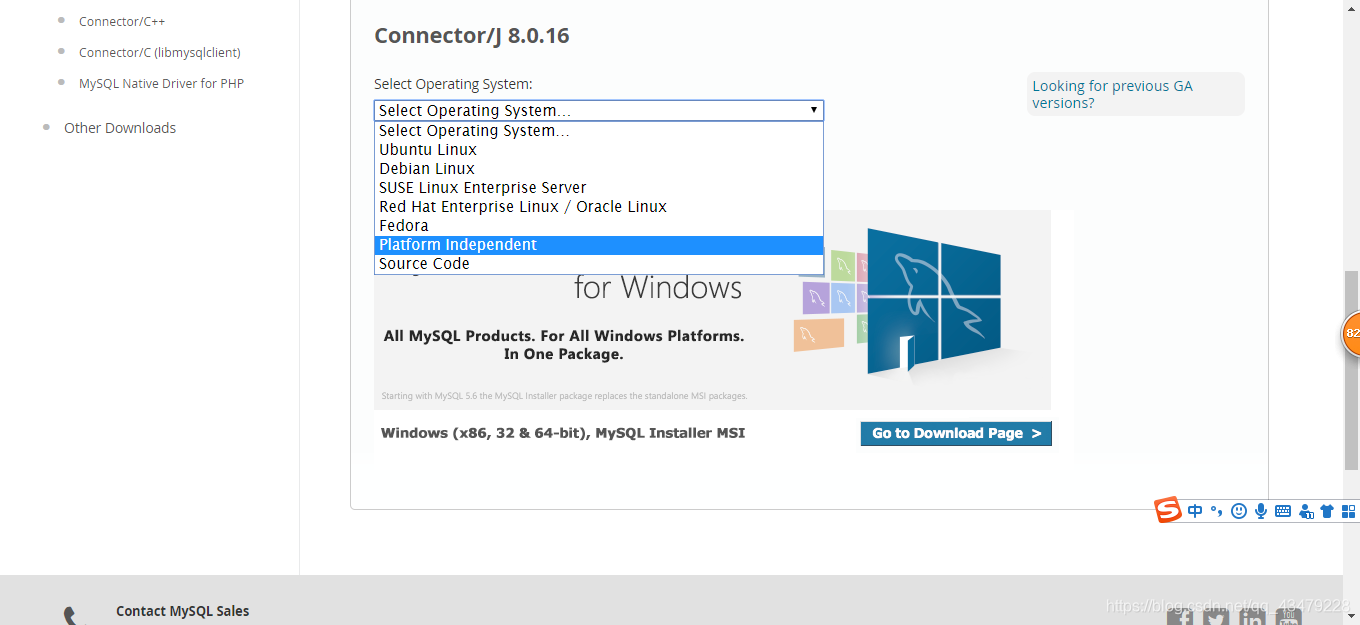Pick SUSE Linux Enterprise Server option
1360x625 pixels.
pyautogui.click(x=599, y=188)
